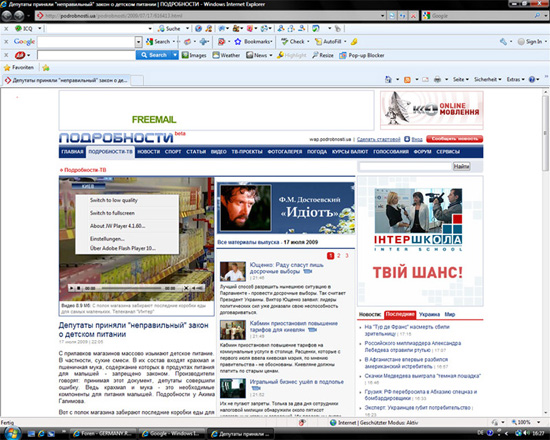This screenshot has height=440, width=550.
Task: Play the video in the player
Action: point(72,288)
